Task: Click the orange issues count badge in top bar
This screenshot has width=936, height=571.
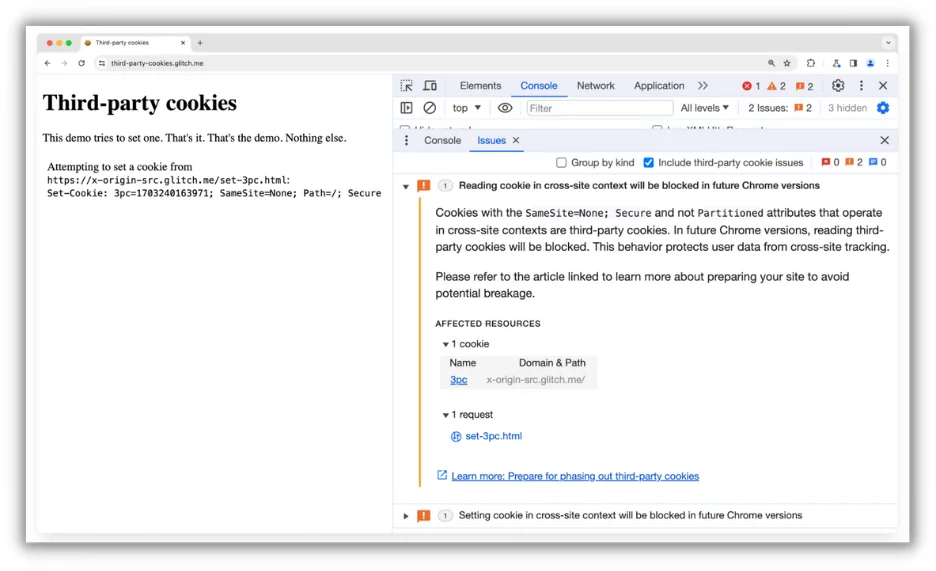Action: pos(805,86)
